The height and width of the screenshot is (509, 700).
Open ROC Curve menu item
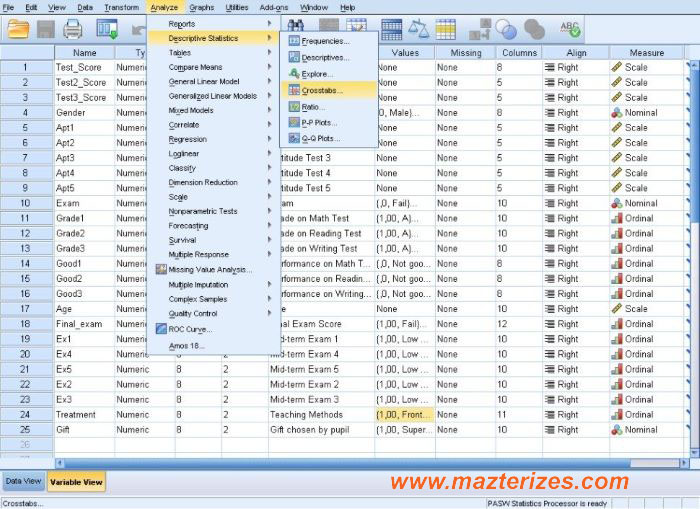(213, 330)
